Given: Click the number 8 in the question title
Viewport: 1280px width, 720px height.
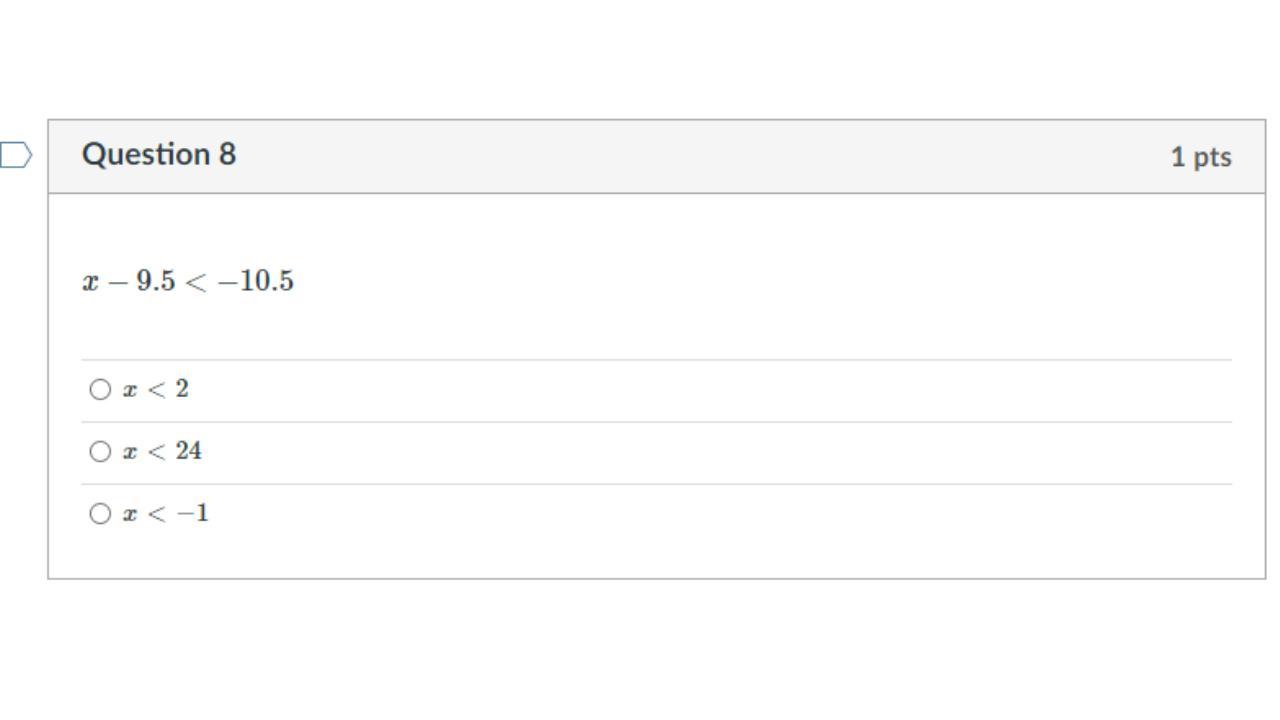Looking at the screenshot, I should (x=227, y=154).
